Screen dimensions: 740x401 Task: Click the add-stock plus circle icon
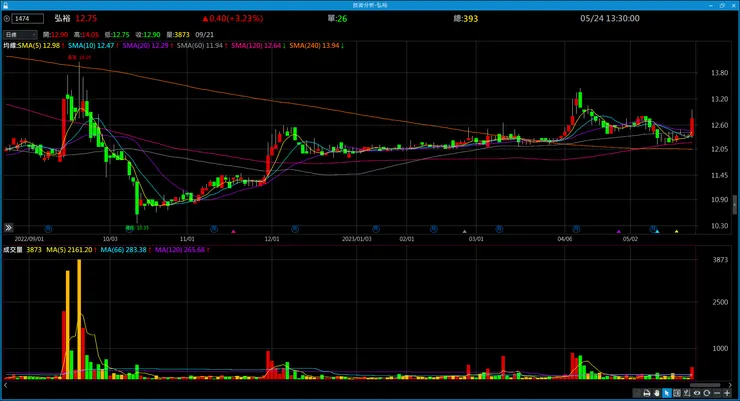pos(7,18)
